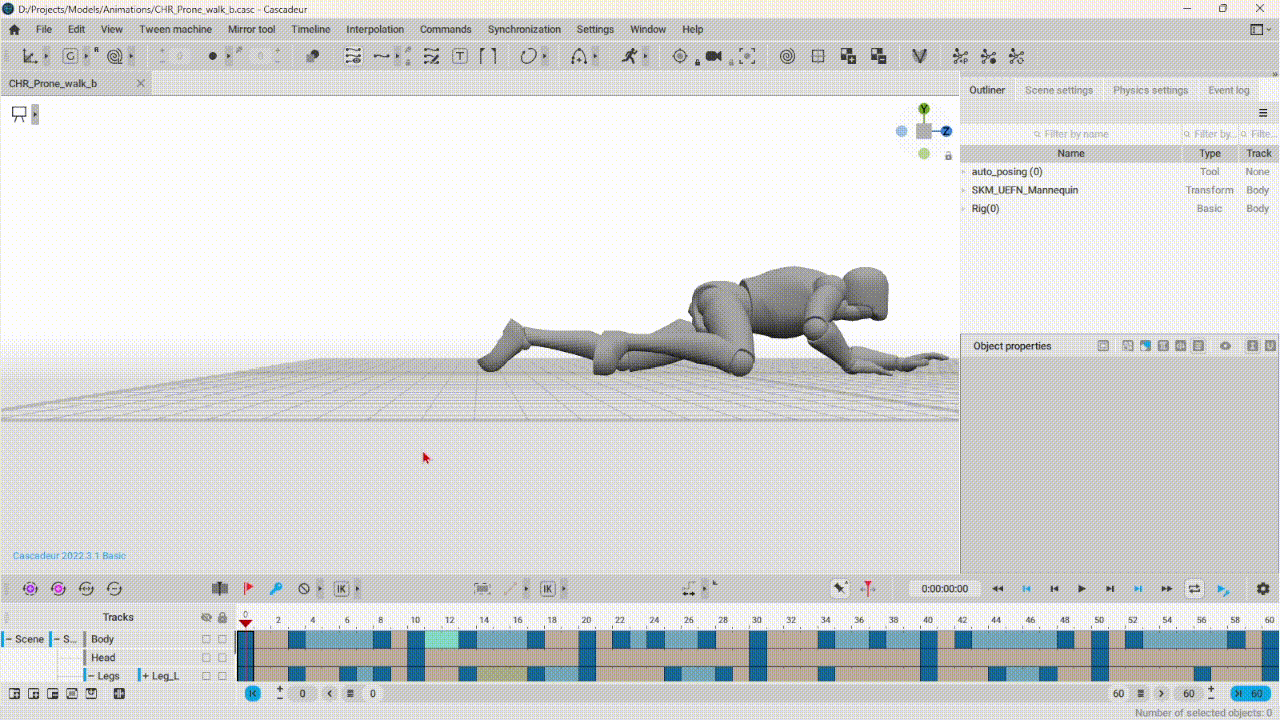Open the Tween machine menu

tap(175, 29)
